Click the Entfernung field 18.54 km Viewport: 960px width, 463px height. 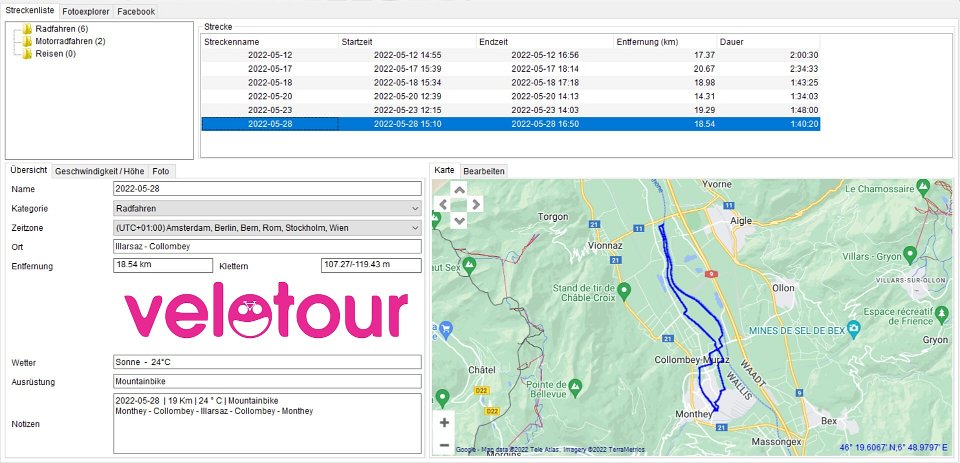163,265
